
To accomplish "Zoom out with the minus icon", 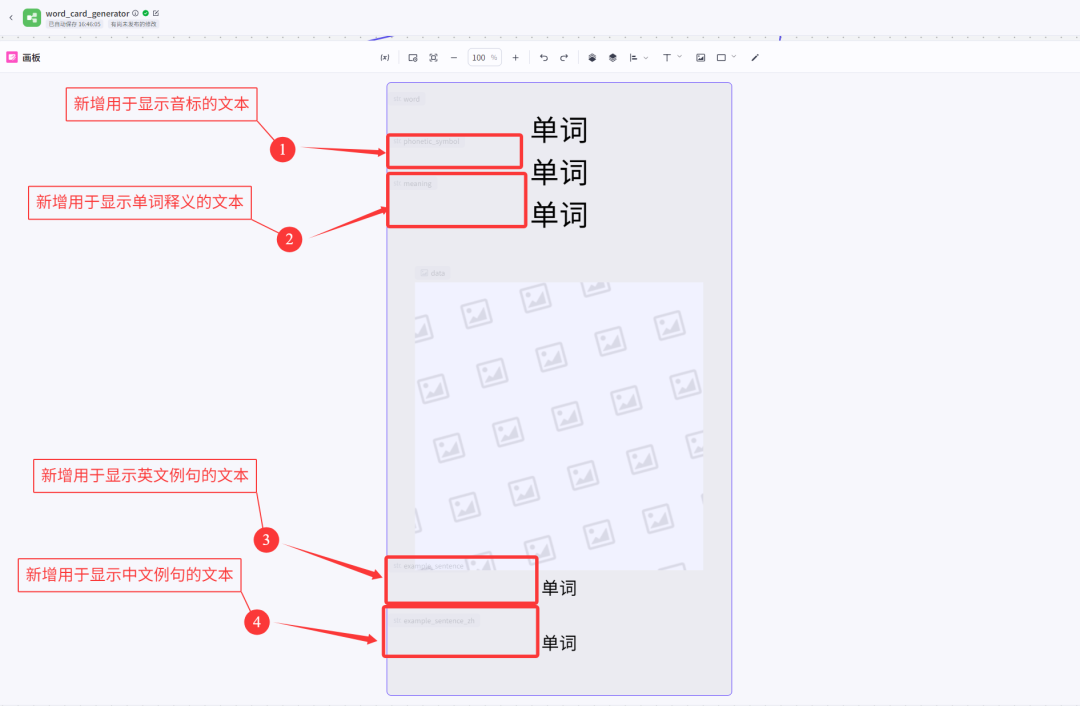I will click(452, 57).
